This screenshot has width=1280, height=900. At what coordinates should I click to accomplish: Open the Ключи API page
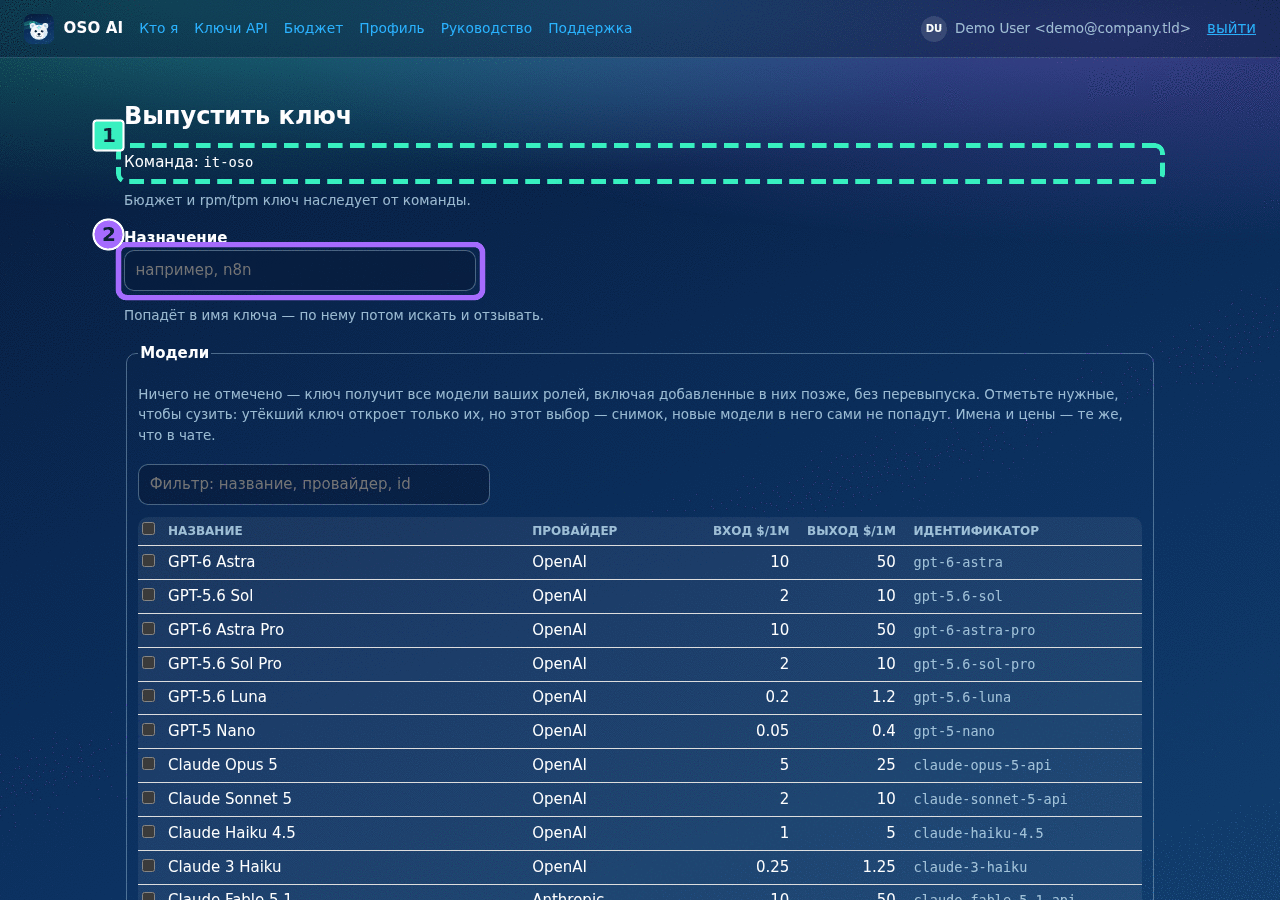coord(231,28)
